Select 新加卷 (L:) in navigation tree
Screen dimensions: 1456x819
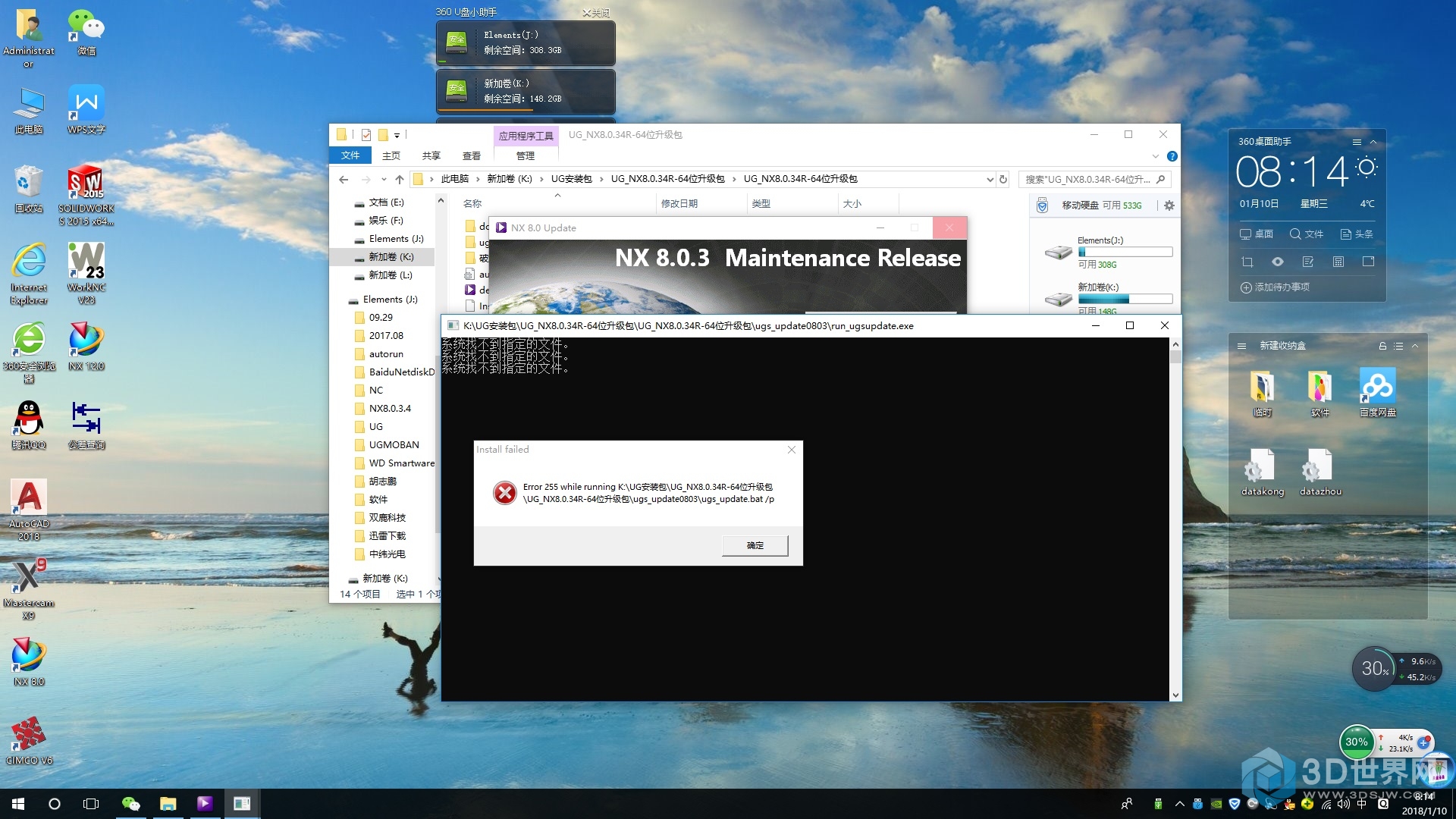click(391, 275)
